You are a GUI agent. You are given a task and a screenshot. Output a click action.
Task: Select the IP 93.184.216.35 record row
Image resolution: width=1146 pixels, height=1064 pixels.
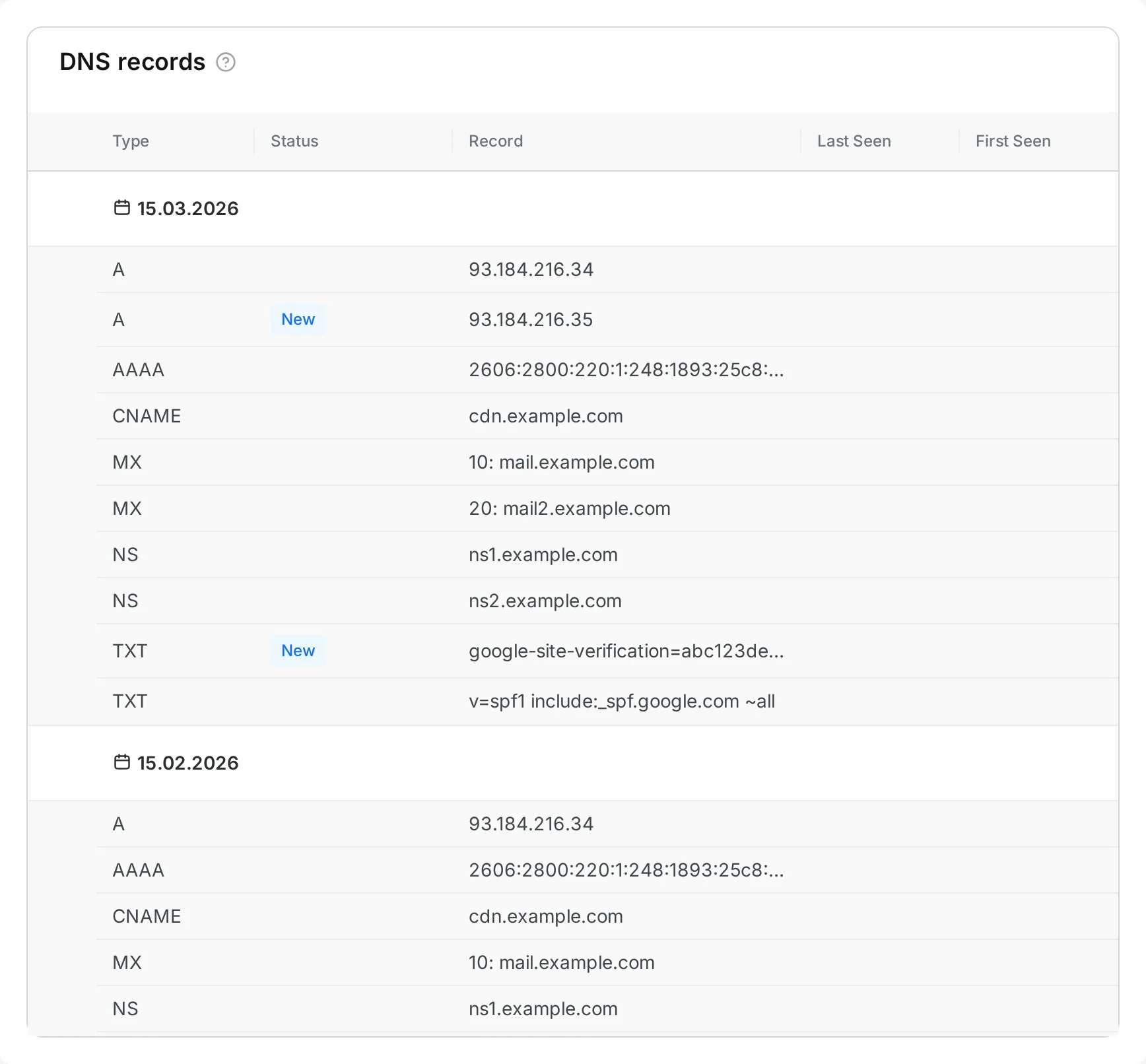pyautogui.click(x=531, y=319)
